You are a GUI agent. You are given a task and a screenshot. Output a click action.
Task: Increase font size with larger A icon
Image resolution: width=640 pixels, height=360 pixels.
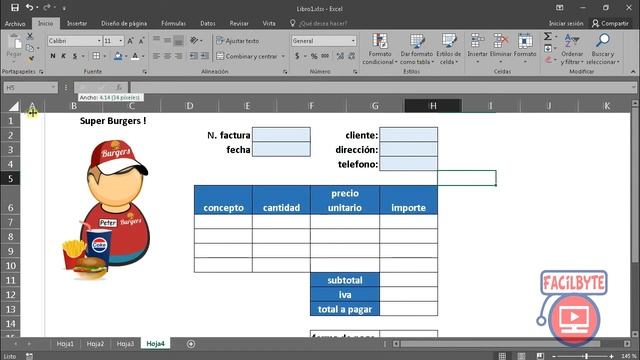coord(130,41)
